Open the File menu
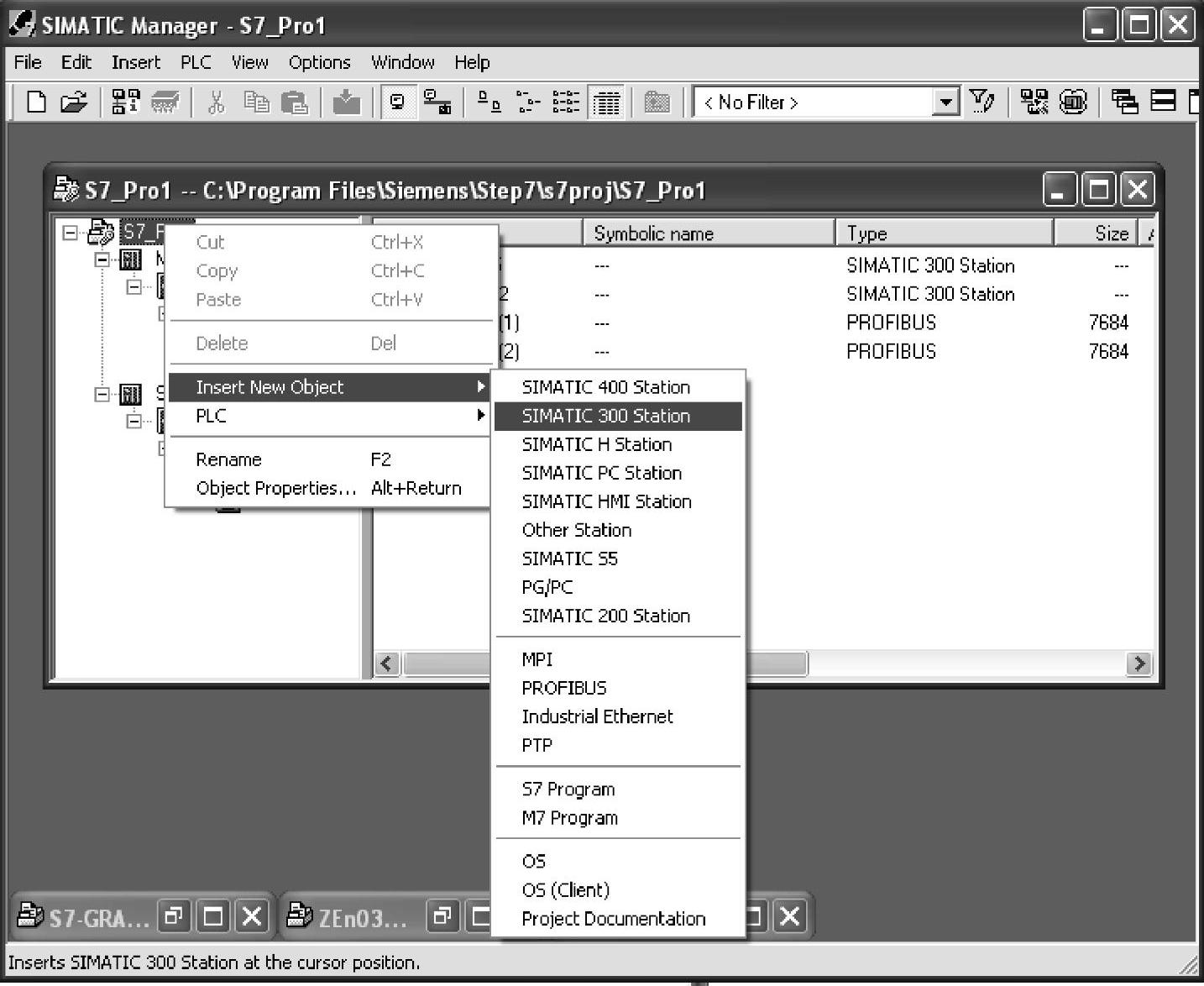 (x=28, y=62)
